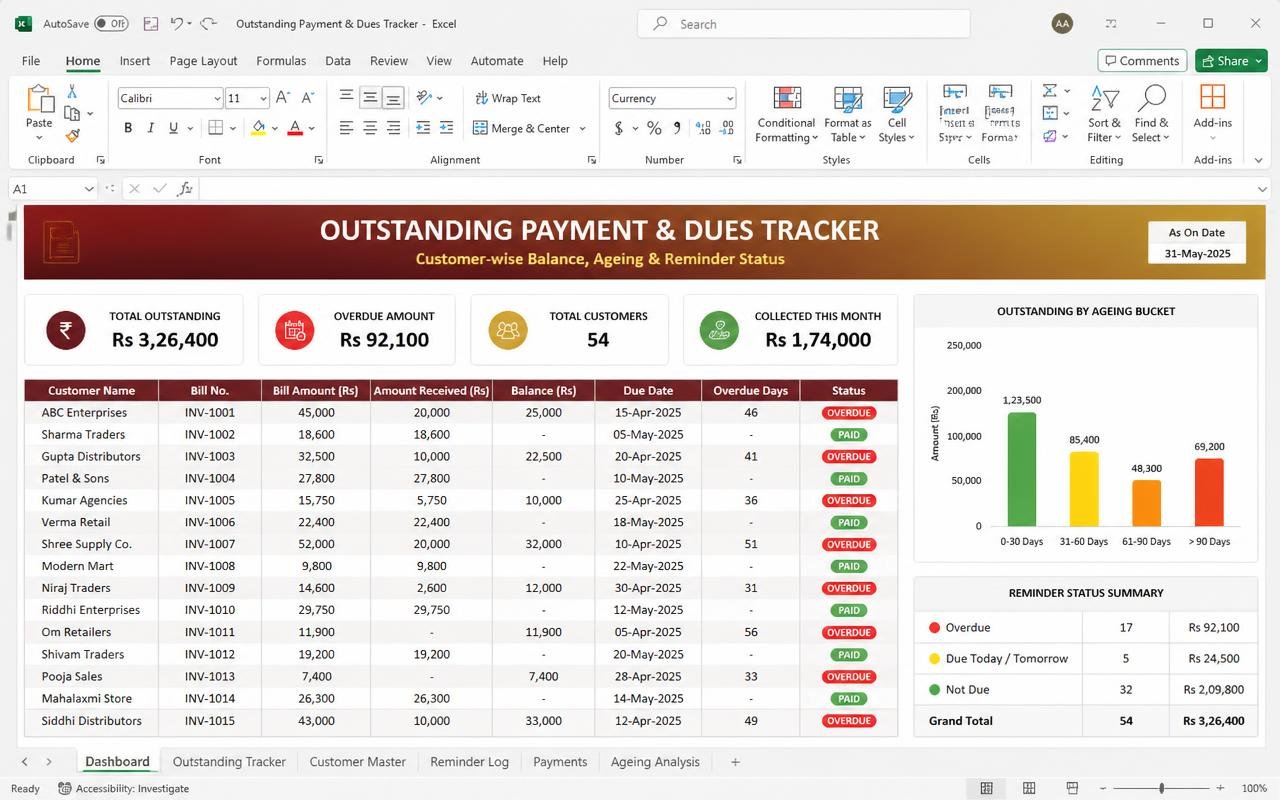Open the Outstanding Tracker sheet tab

[229, 761]
